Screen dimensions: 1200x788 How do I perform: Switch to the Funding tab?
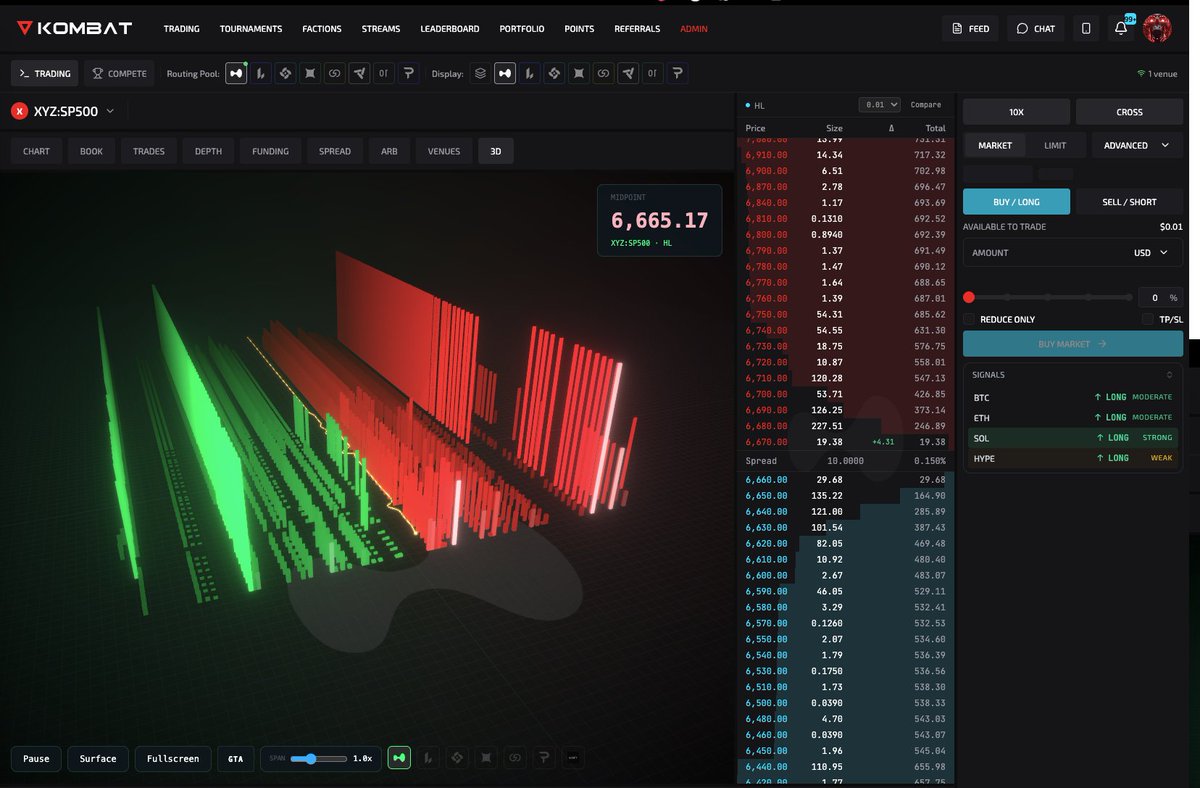point(270,151)
